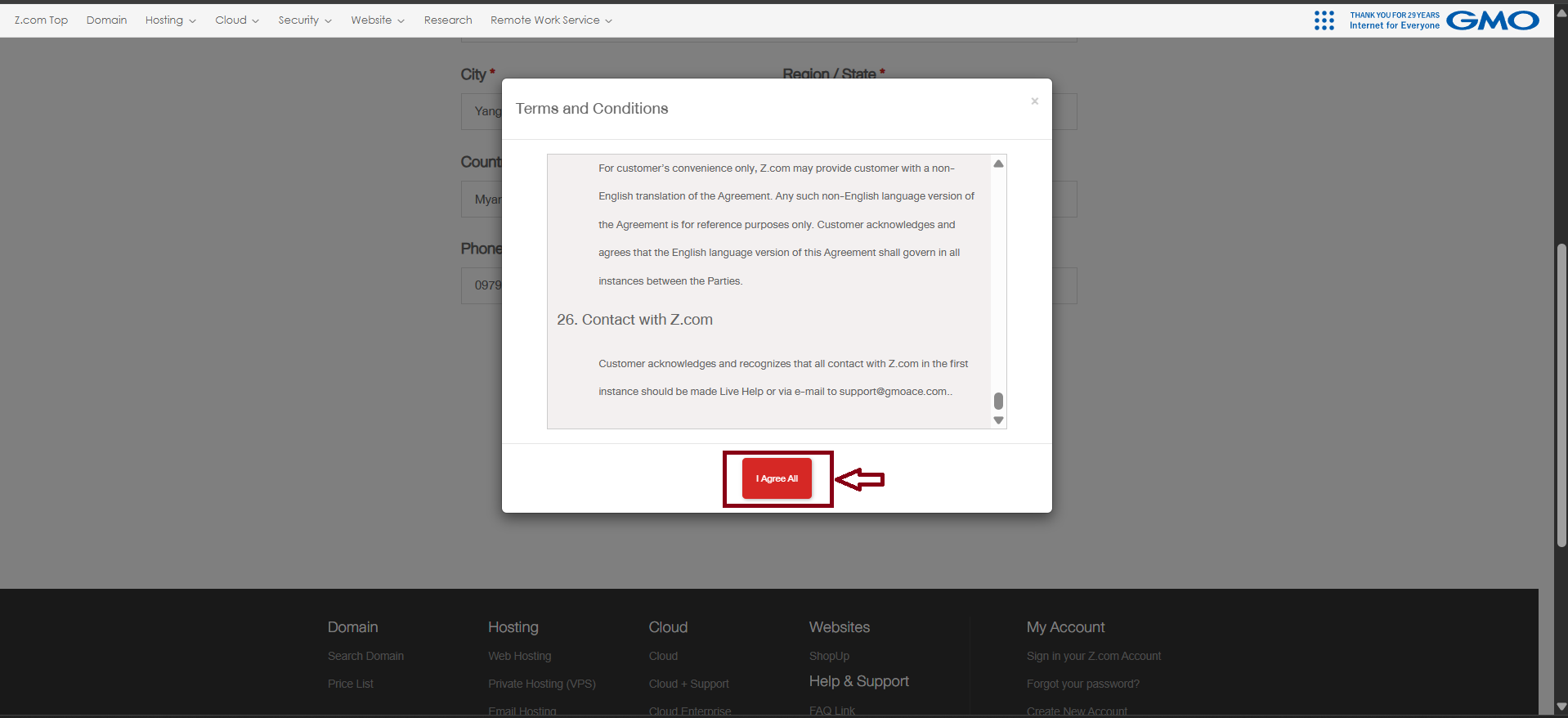1568x718 pixels.
Task: Click the terms box scrollbar thumb
Action: (998, 401)
